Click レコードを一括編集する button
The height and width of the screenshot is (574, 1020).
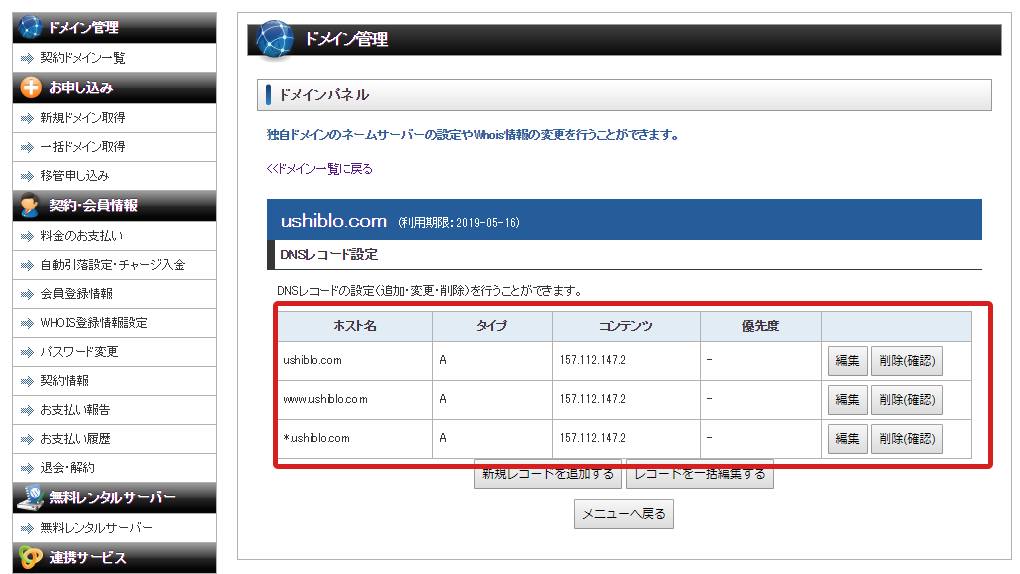click(x=699, y=474)
